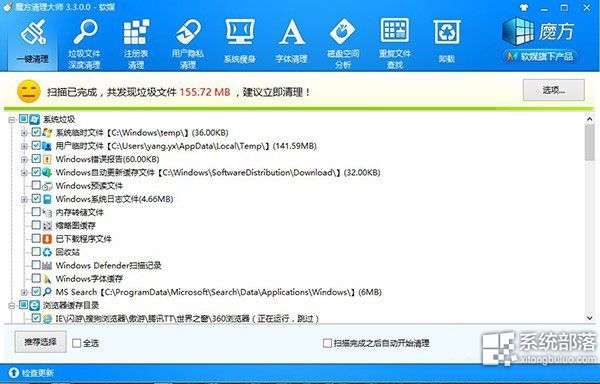Expand the Windows系统日志文件 node
The image size is (600, 384).
click(x=24, y=199)
